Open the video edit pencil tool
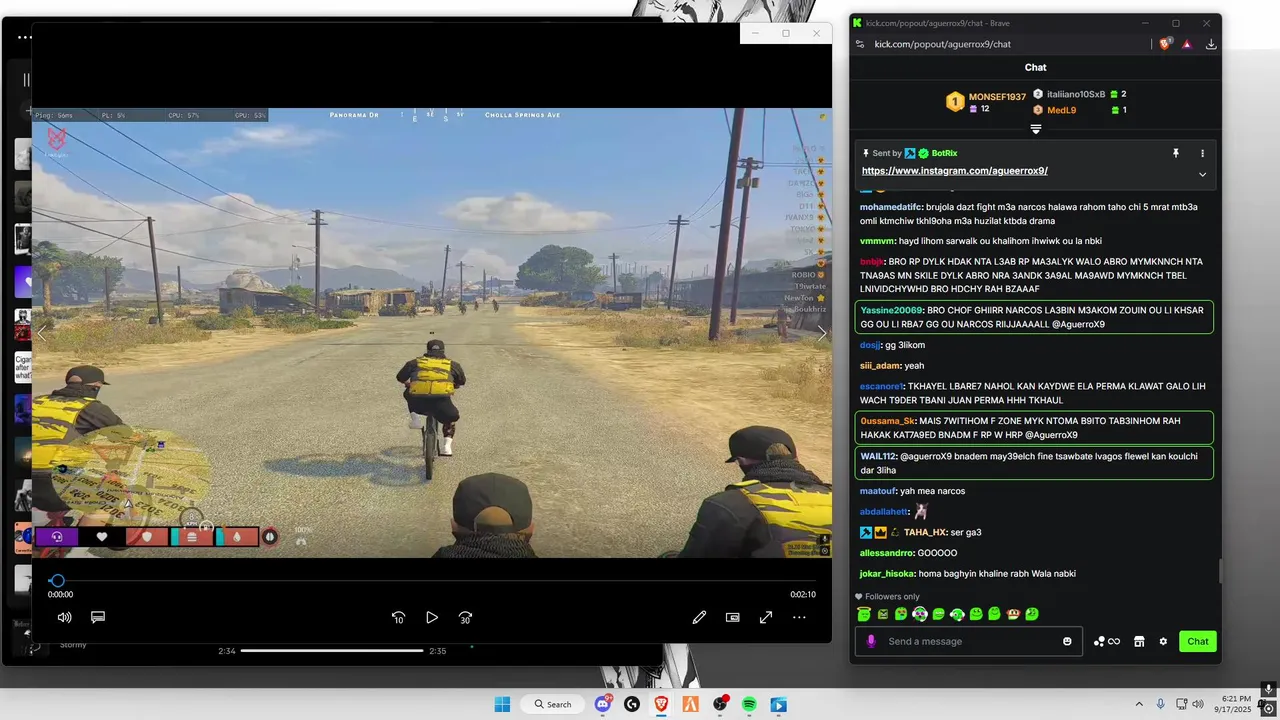The height and width of the screenshot is (720, 1280). click(x=699, y=617)
